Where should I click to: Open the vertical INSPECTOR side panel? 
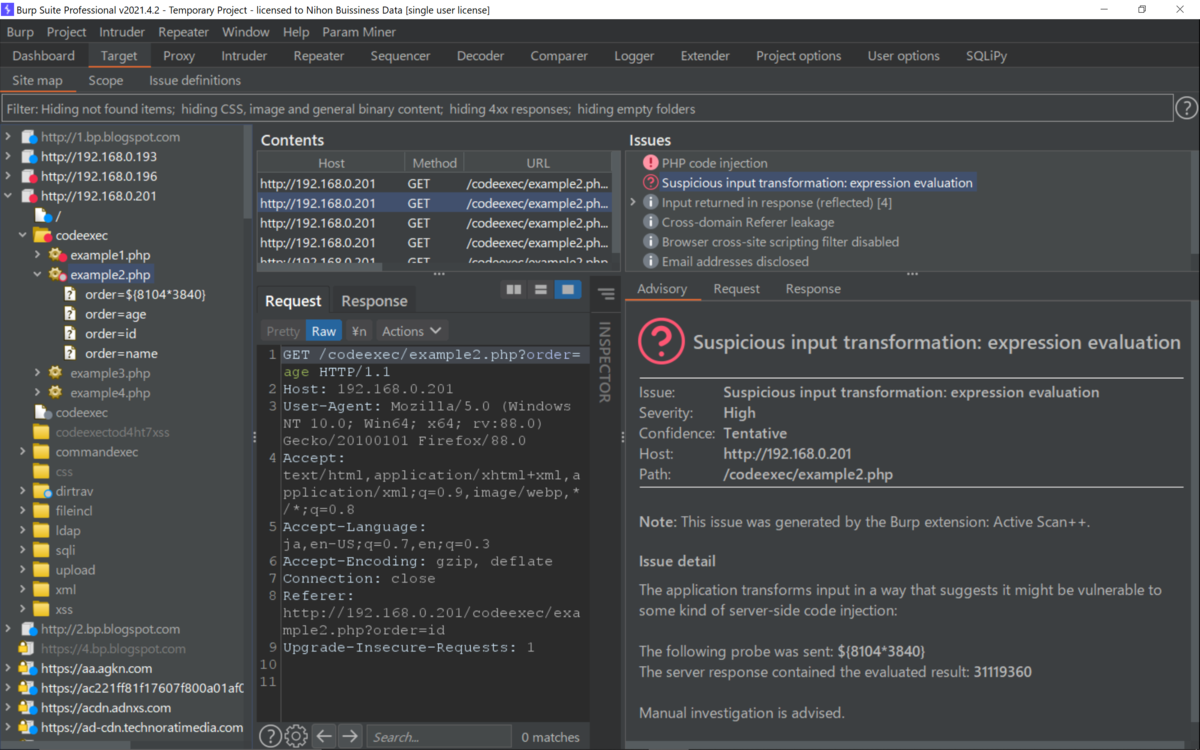(x=604, y=361)
